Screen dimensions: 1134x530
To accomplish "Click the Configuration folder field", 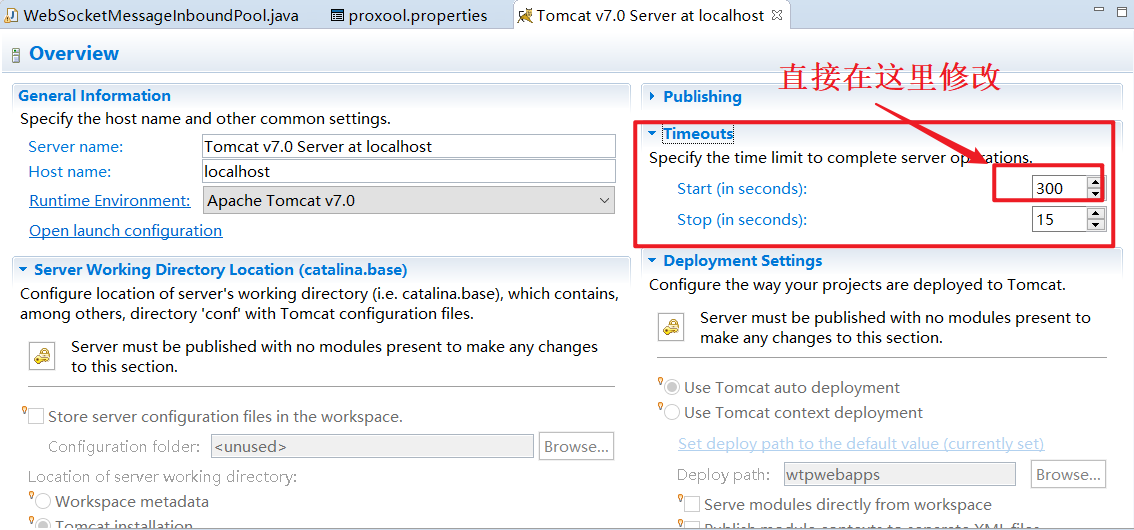I will coord(372,446).
